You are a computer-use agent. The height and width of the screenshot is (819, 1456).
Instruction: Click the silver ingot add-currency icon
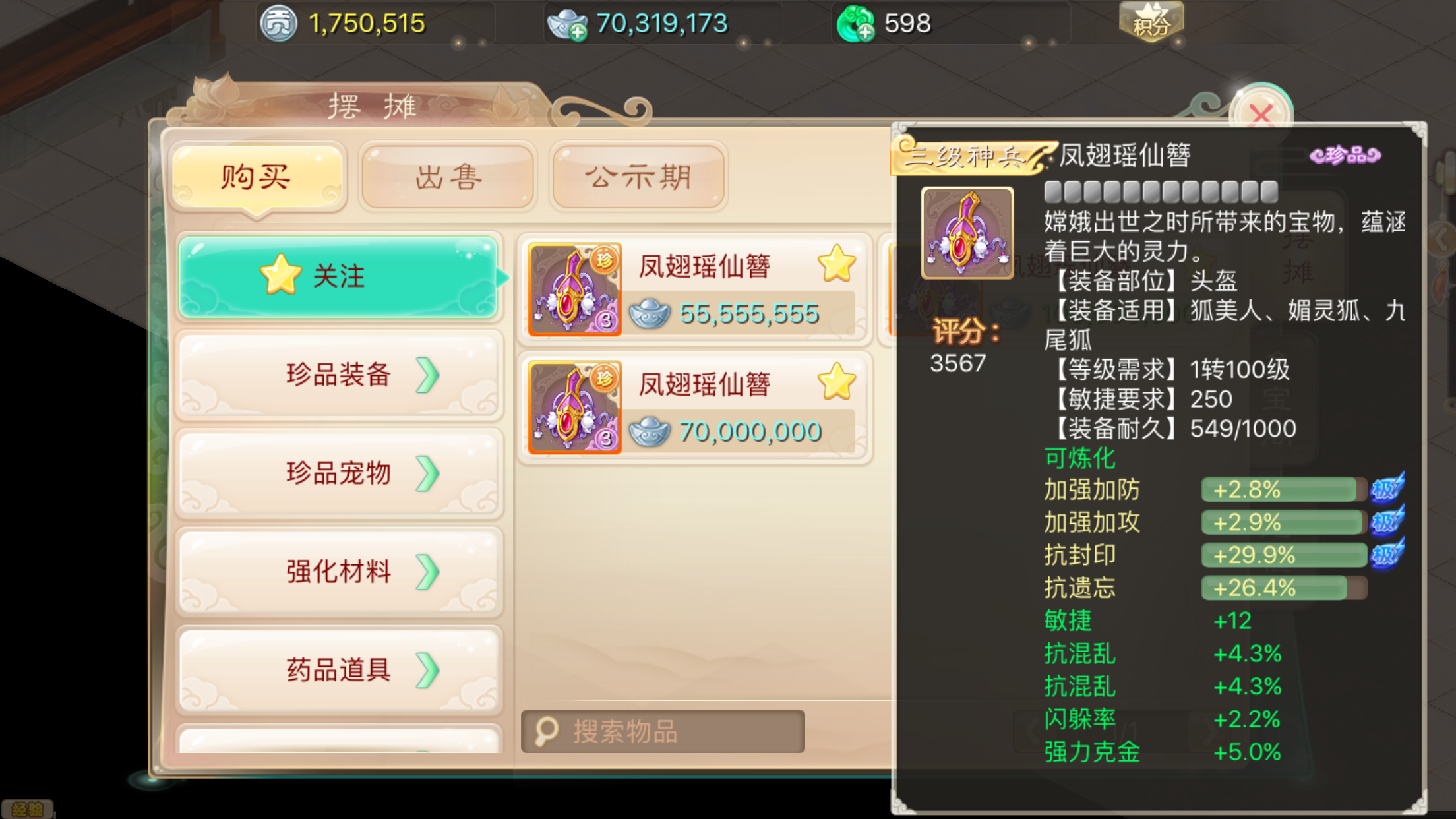pyautogui.click(x=567, y=24)
